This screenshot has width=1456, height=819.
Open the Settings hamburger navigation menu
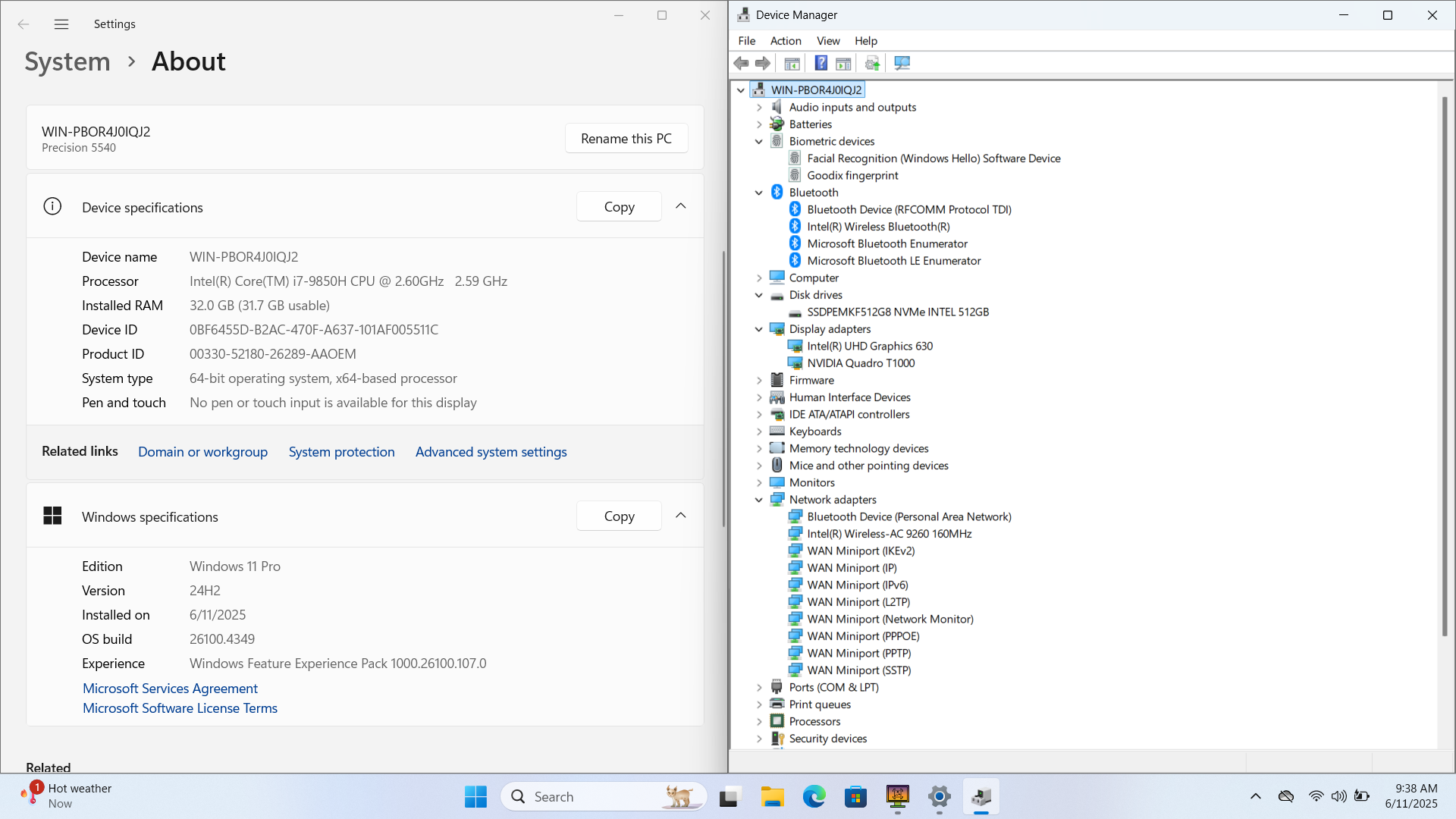(x=61, y=24)
